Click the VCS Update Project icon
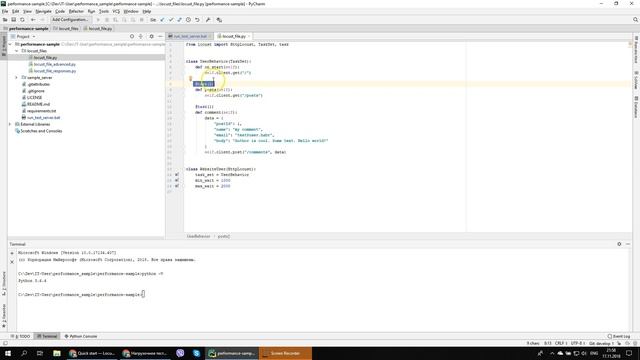The width and height of the screenshot is (640, 360). tap(162, 20)
